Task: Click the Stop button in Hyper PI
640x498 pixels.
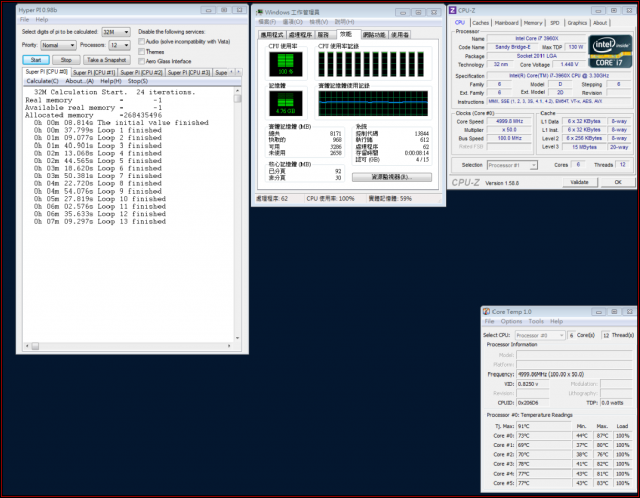Action: (x=66, y=60)
